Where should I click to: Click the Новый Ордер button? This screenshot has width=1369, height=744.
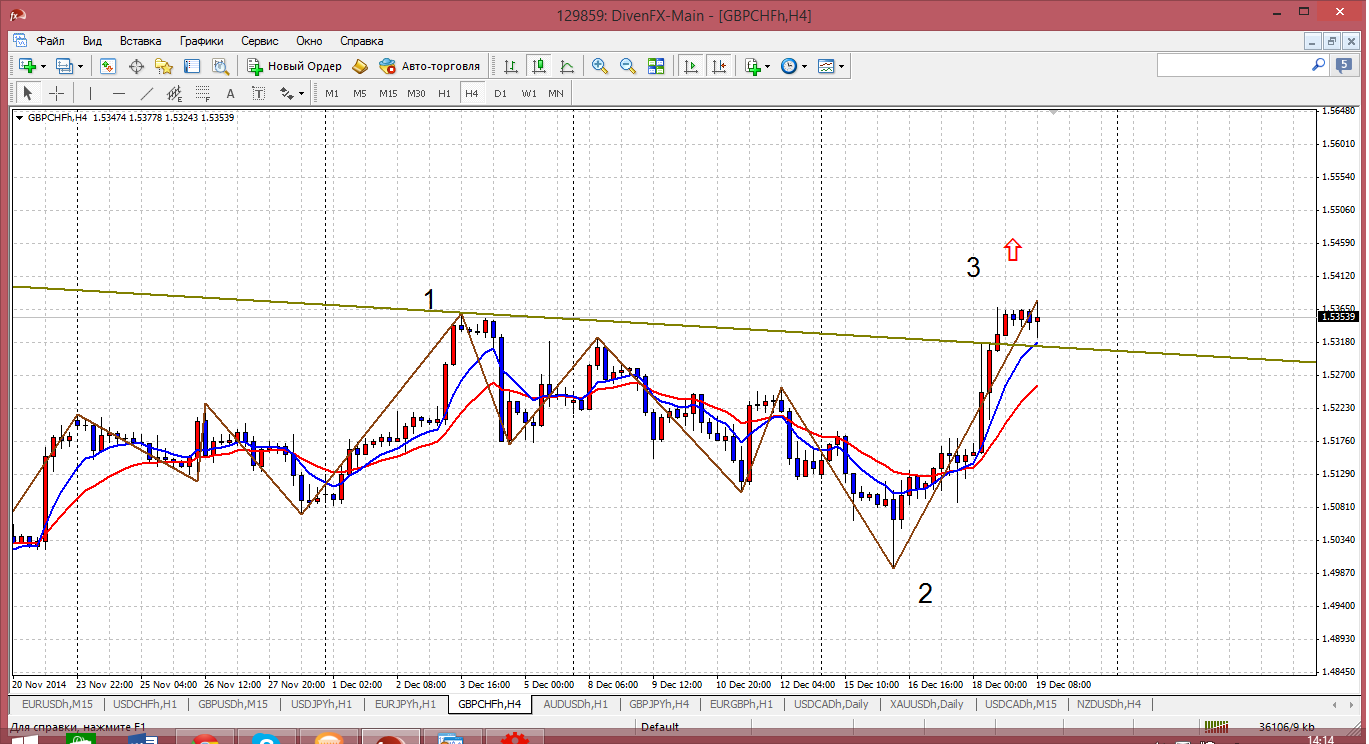[x=294, y=66]
